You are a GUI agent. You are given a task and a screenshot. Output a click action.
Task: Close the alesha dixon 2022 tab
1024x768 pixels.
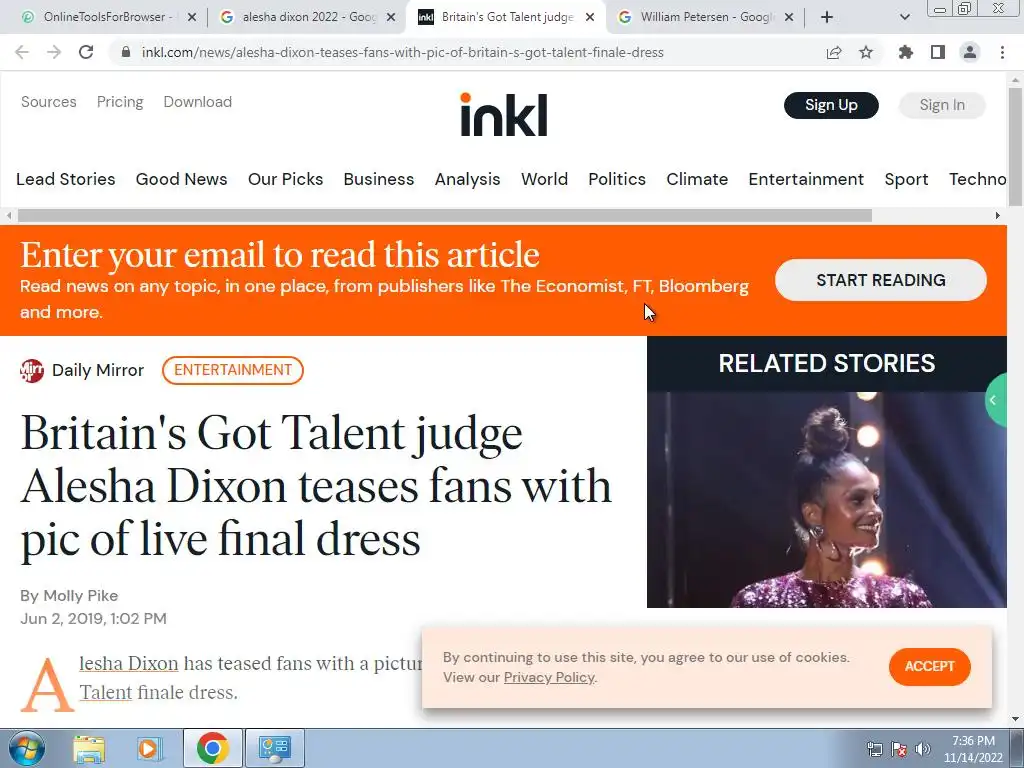pos(391,17)
